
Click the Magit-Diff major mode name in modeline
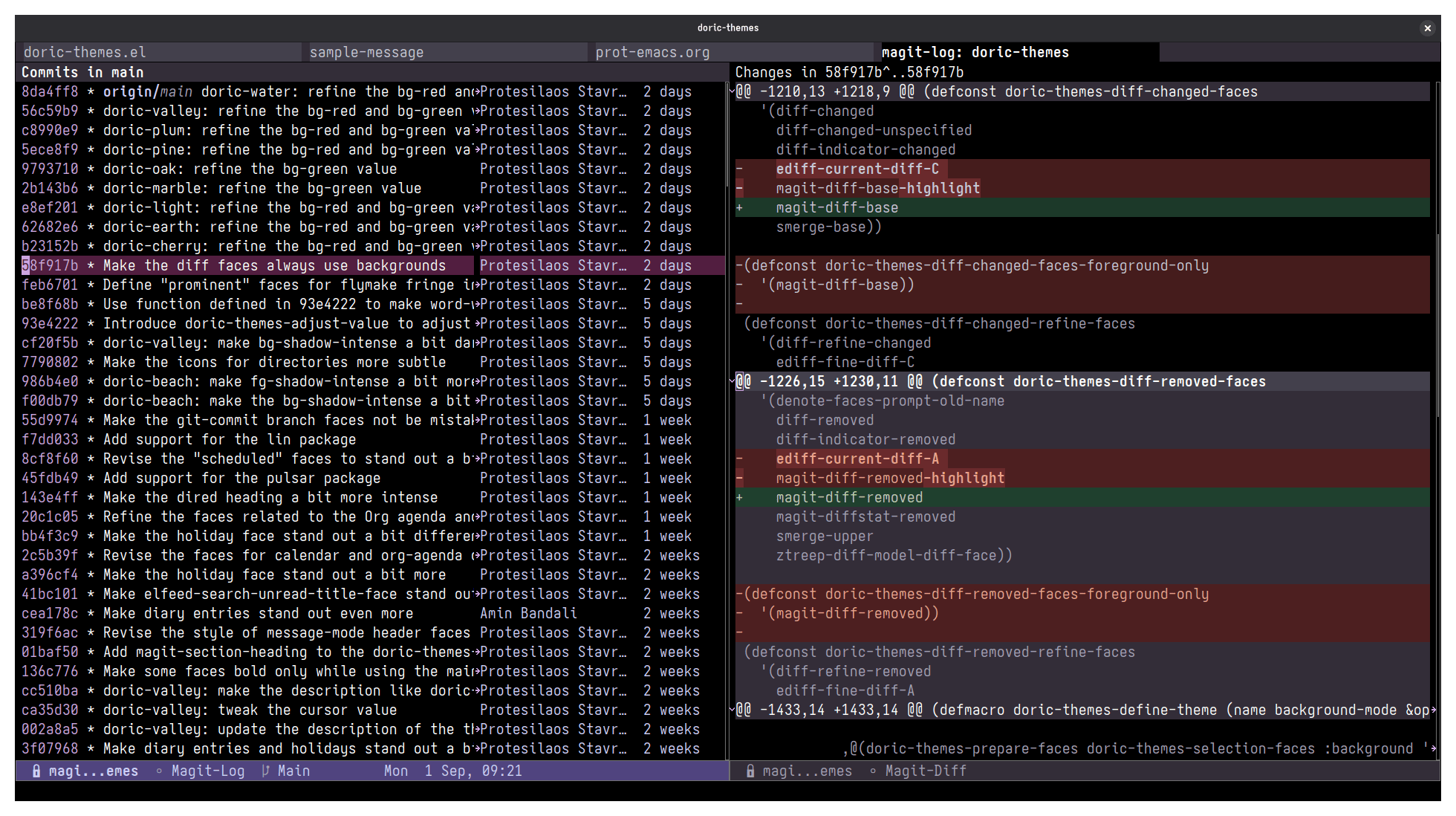coord(926,771)
